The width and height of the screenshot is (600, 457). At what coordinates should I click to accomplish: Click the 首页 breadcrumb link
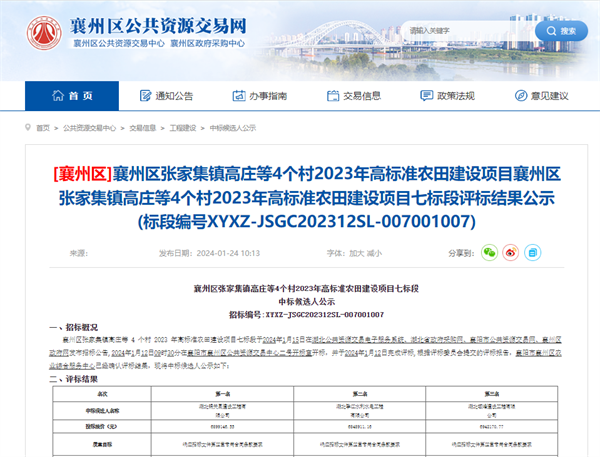coord(42,128)
